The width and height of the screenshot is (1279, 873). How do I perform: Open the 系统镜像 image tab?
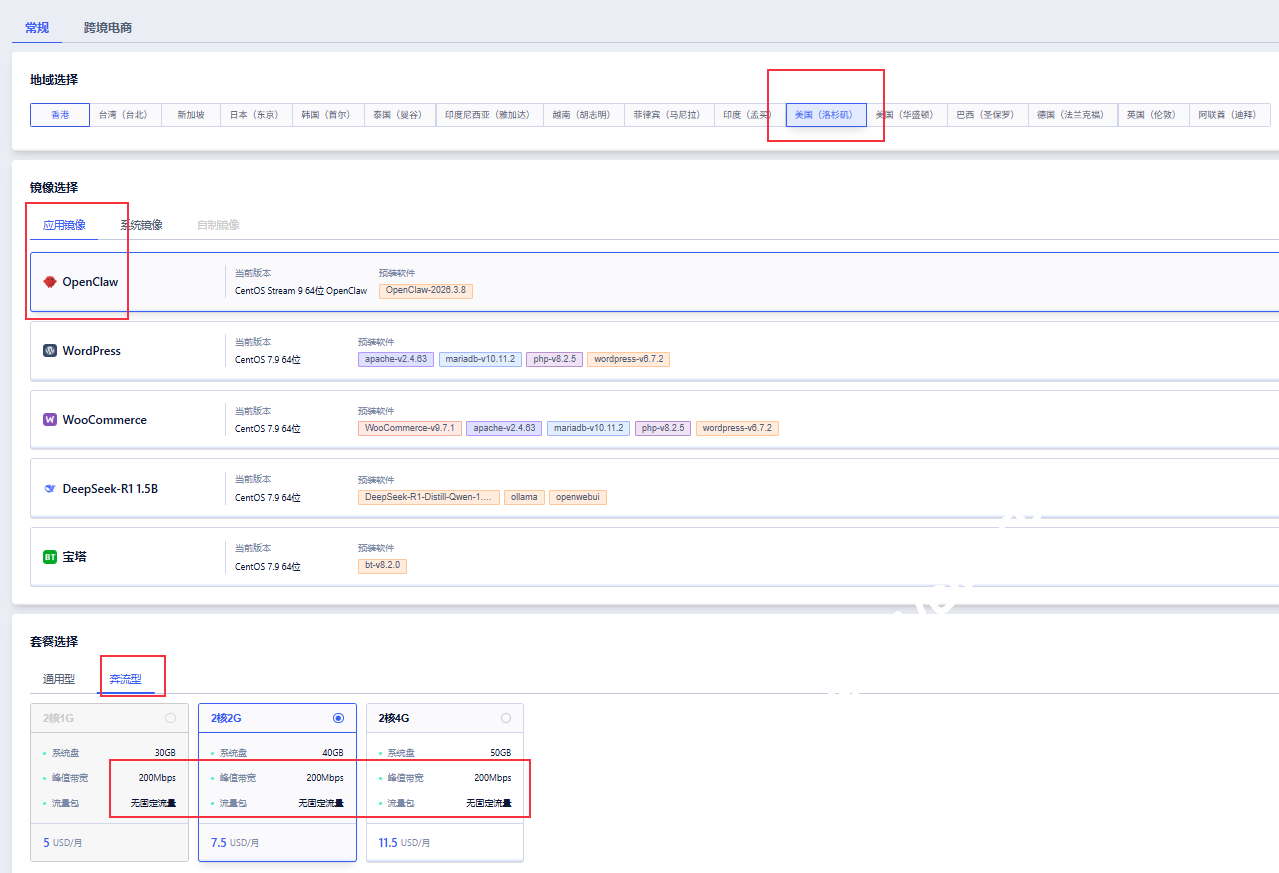141,225
